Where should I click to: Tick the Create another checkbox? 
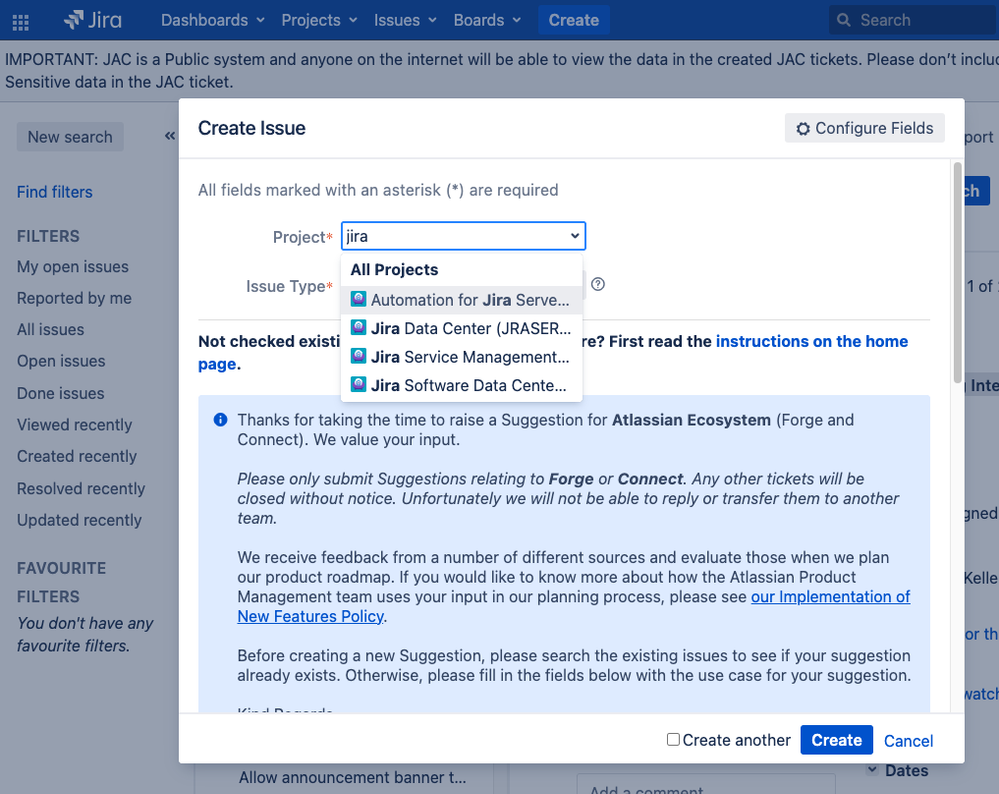click(x=673, y=739)
